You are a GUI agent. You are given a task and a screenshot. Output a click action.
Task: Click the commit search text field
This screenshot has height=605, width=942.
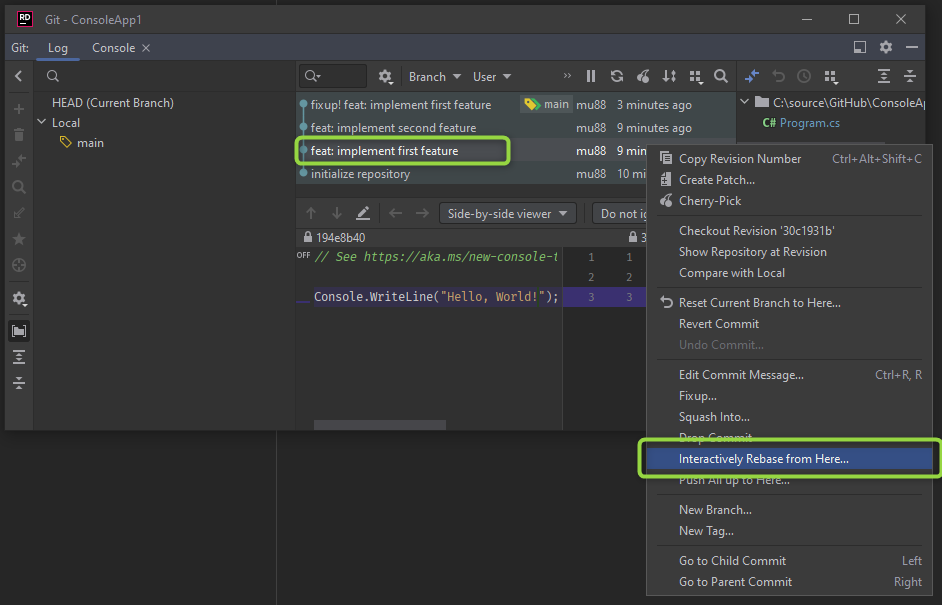tap(343, 76)
